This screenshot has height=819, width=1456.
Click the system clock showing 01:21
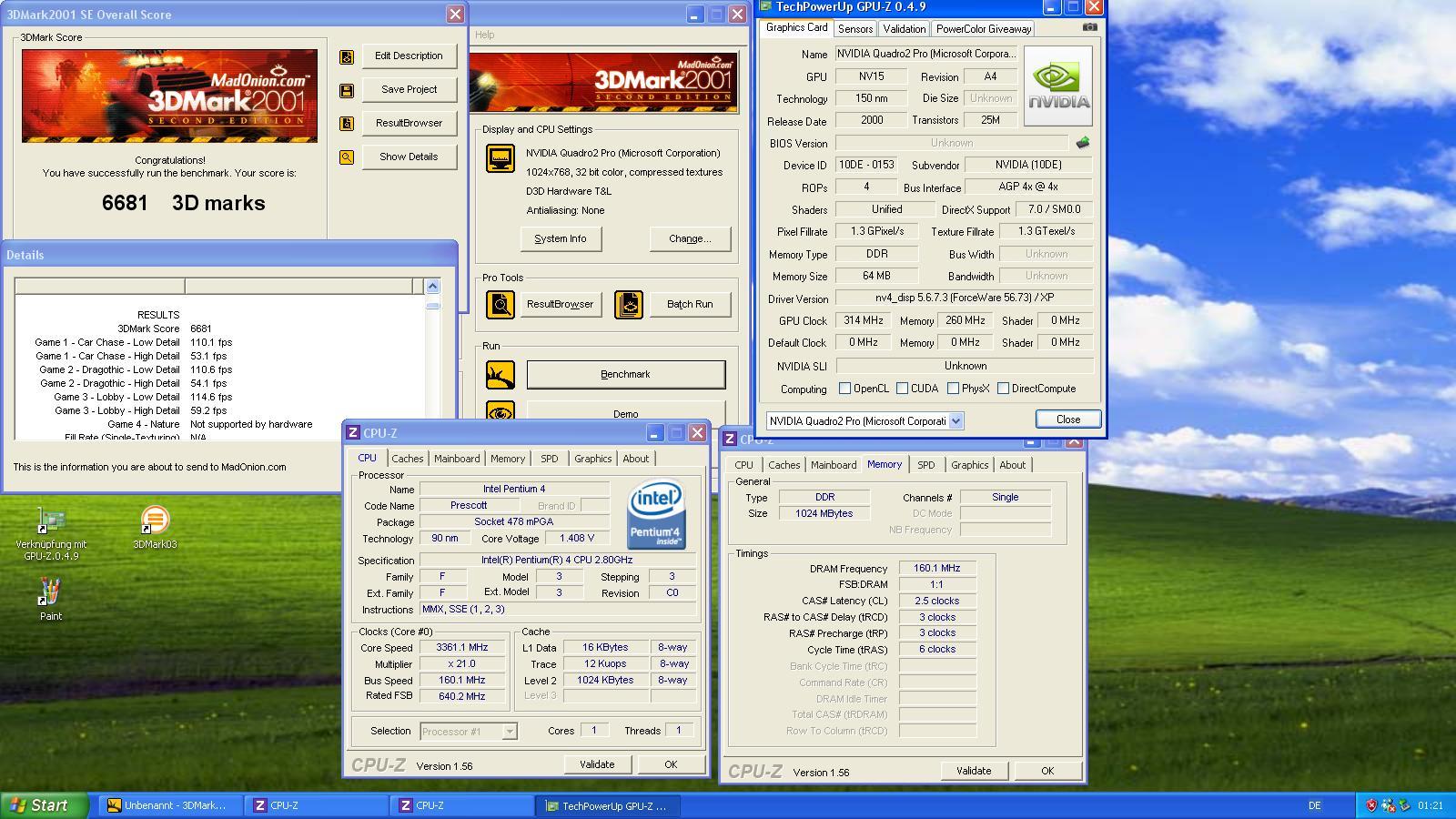1431,805
